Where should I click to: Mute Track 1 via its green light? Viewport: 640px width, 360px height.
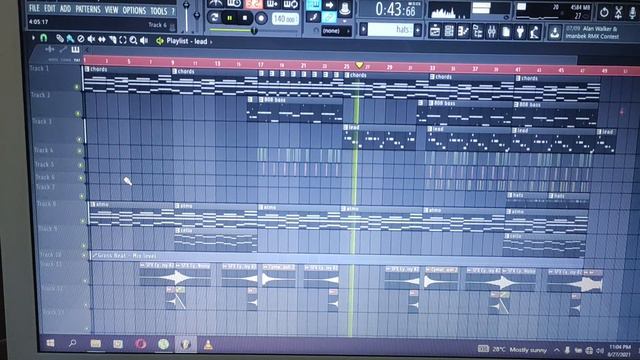click(x=76, y=87)
